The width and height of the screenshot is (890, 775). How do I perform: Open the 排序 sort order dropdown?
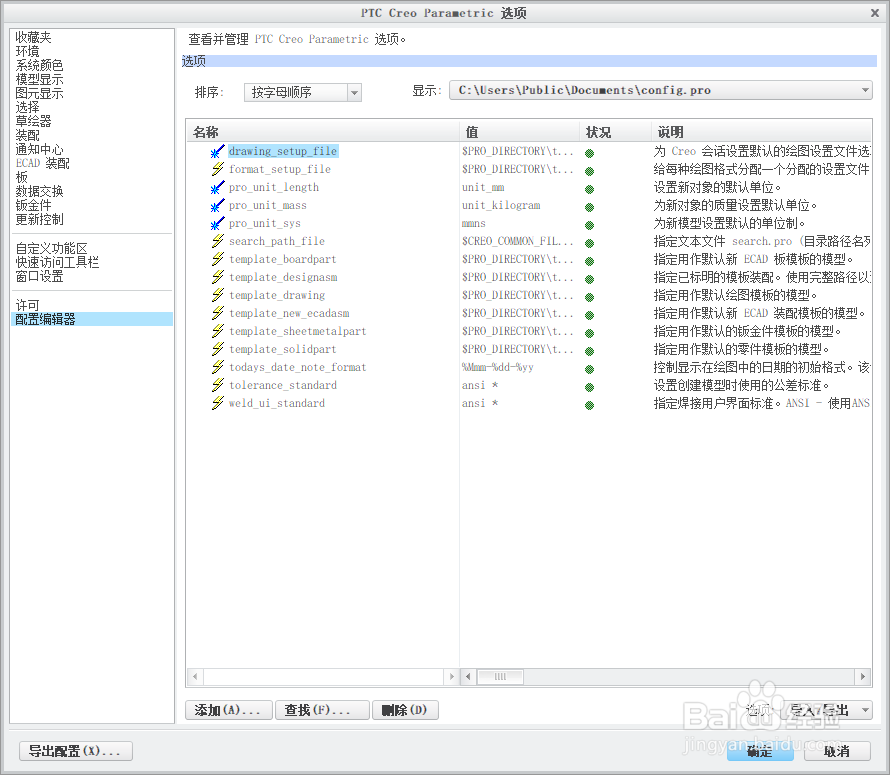click(x=303, y=92)
